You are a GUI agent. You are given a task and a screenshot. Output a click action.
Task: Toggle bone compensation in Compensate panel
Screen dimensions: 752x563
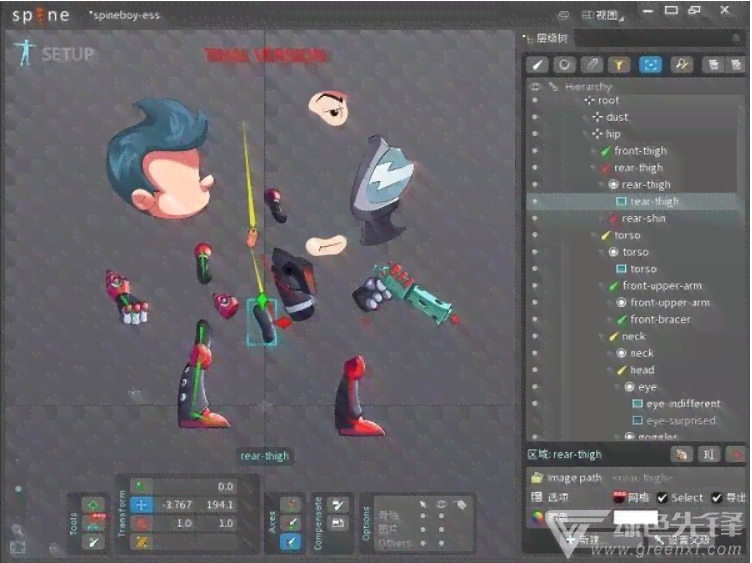(x=338, y=504)
